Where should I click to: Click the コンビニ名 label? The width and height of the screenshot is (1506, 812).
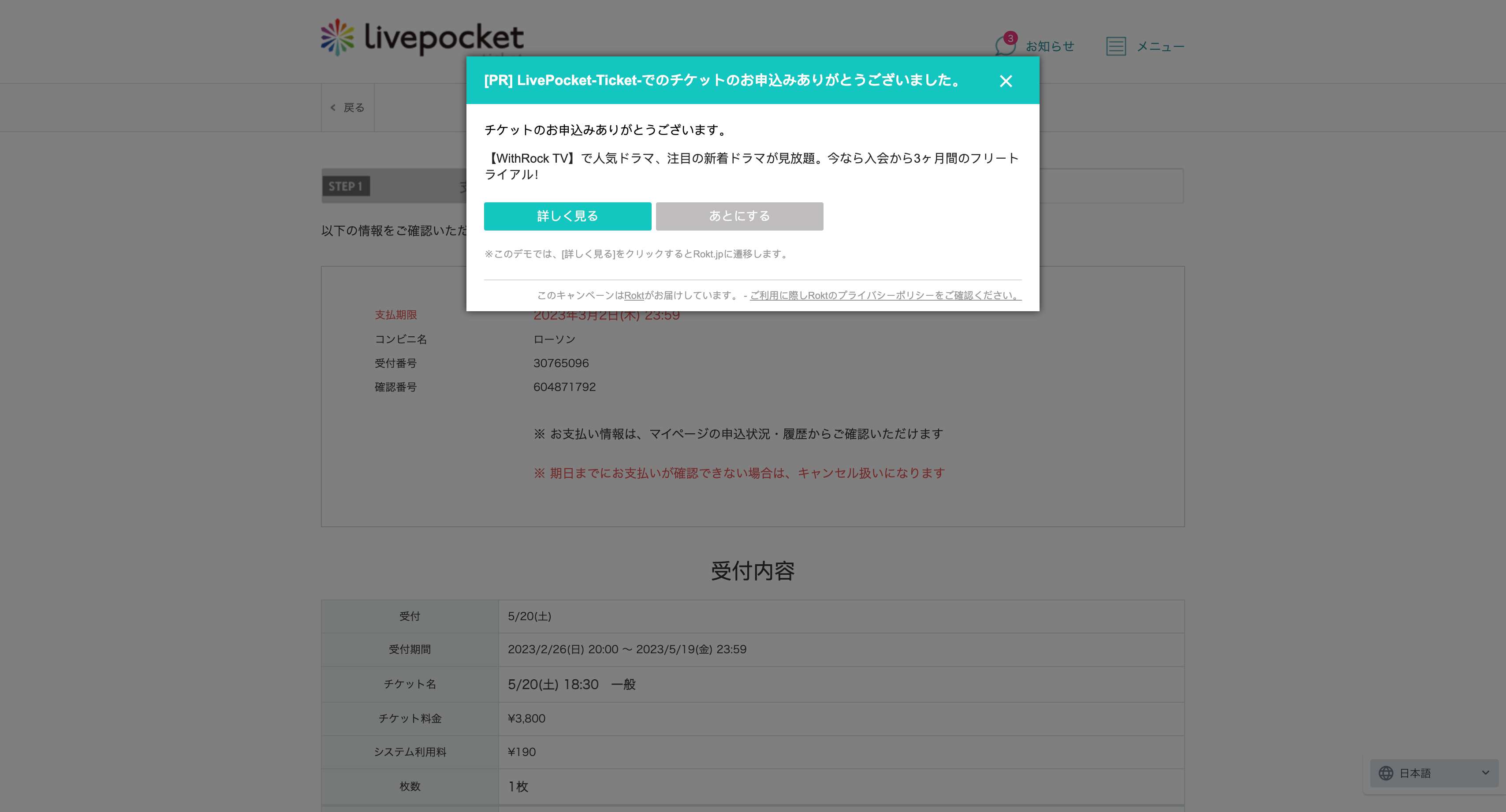(x=401, y=339)
